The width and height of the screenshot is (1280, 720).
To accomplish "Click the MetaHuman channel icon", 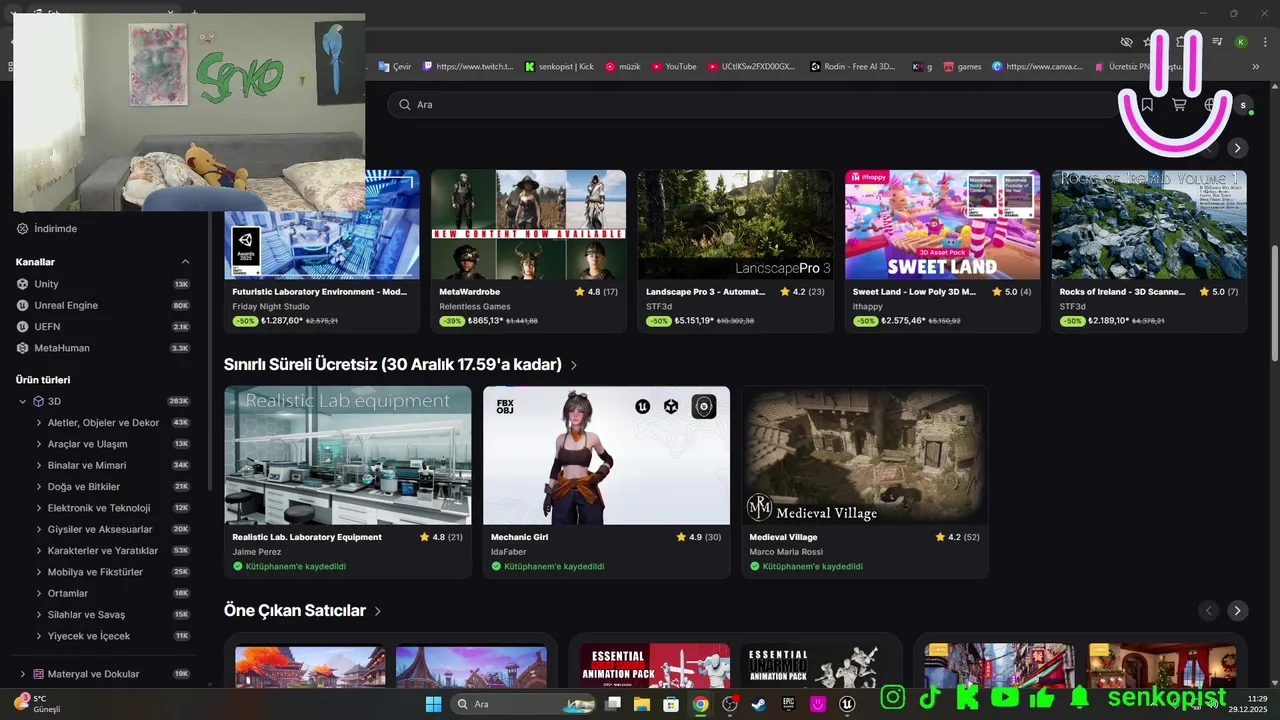I will pos(24,348).
